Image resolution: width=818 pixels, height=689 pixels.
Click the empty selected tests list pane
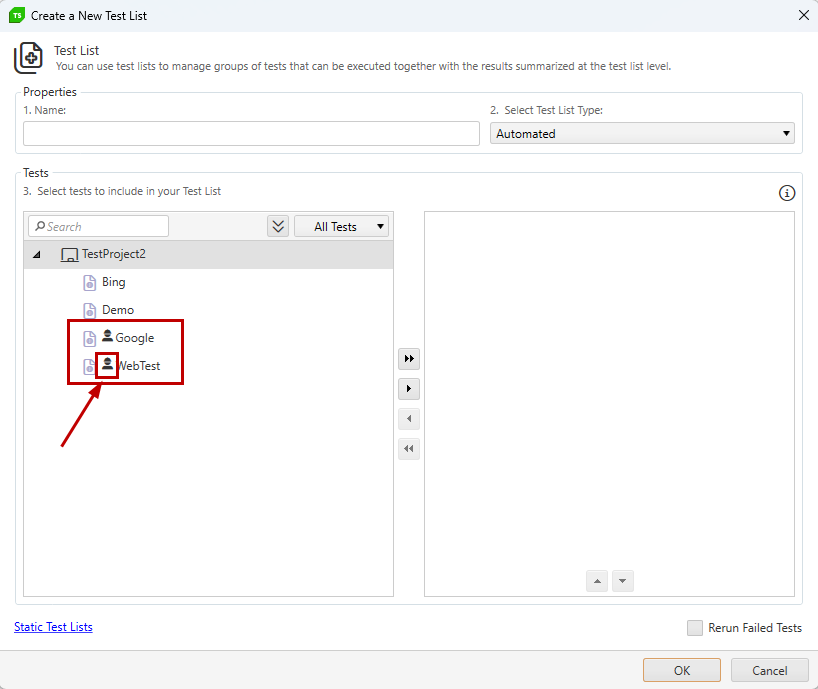609,404
